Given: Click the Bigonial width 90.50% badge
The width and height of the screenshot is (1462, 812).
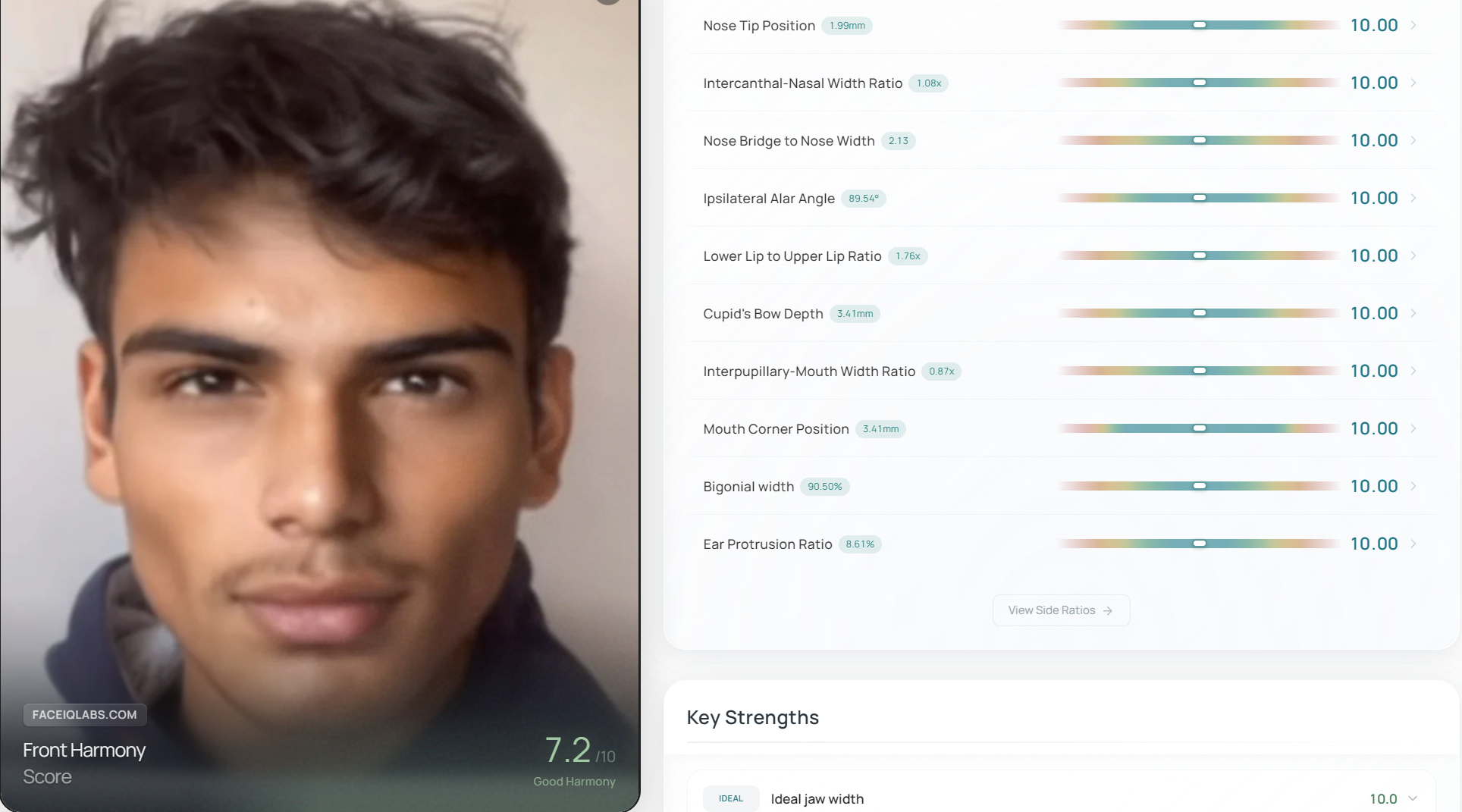Looking at the screenshot, I should tap(825, 487).
